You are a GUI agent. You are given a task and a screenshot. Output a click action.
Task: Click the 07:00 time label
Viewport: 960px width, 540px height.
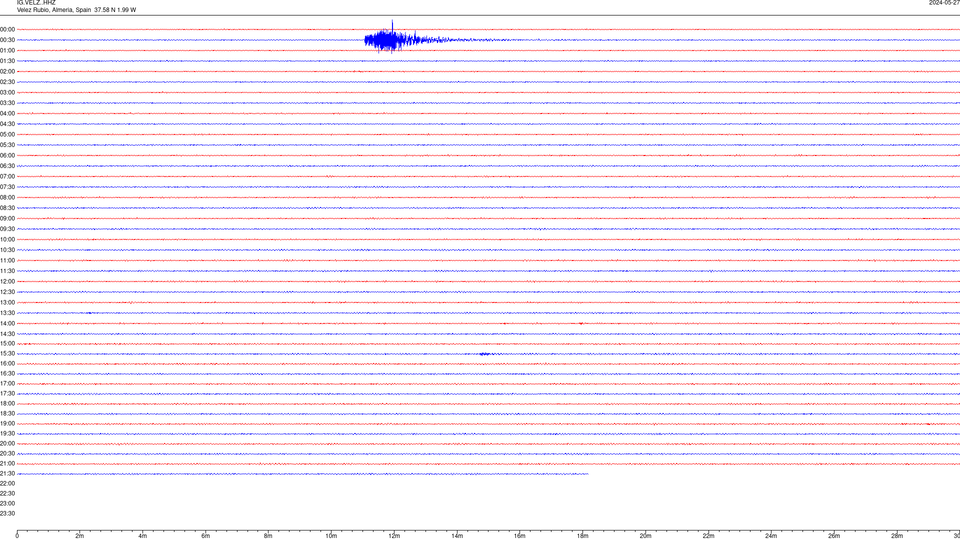point(7,177)
